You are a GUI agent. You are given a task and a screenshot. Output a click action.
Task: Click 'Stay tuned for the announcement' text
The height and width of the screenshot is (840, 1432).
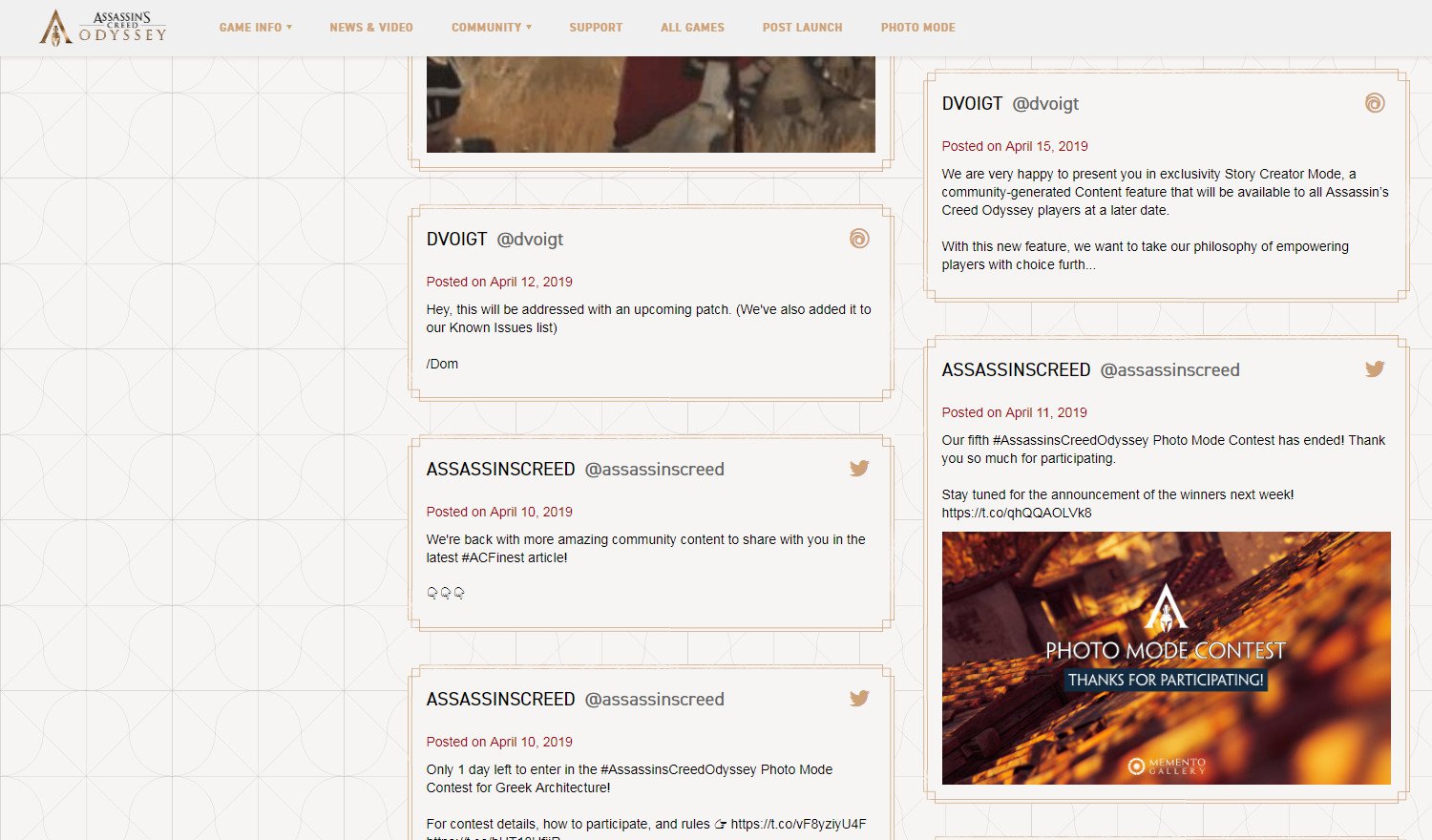click(1118, 494)
